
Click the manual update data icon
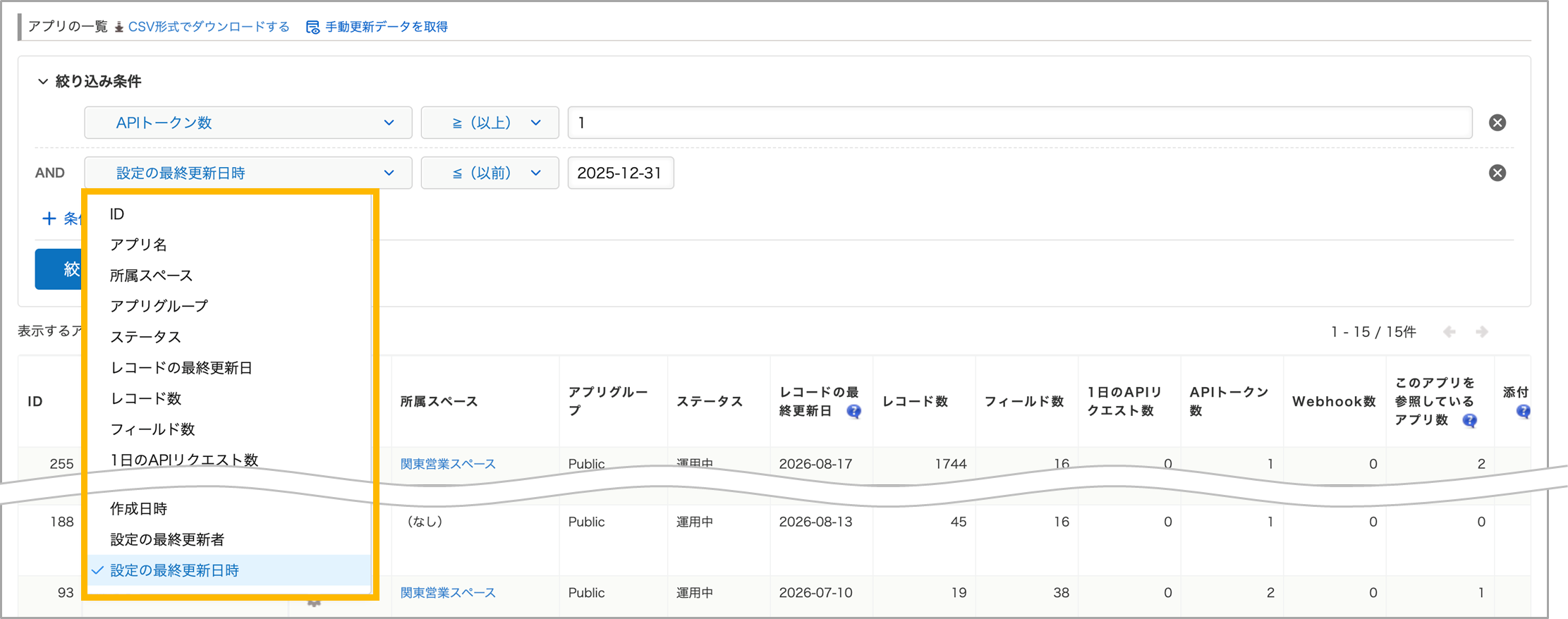(312, 27)
